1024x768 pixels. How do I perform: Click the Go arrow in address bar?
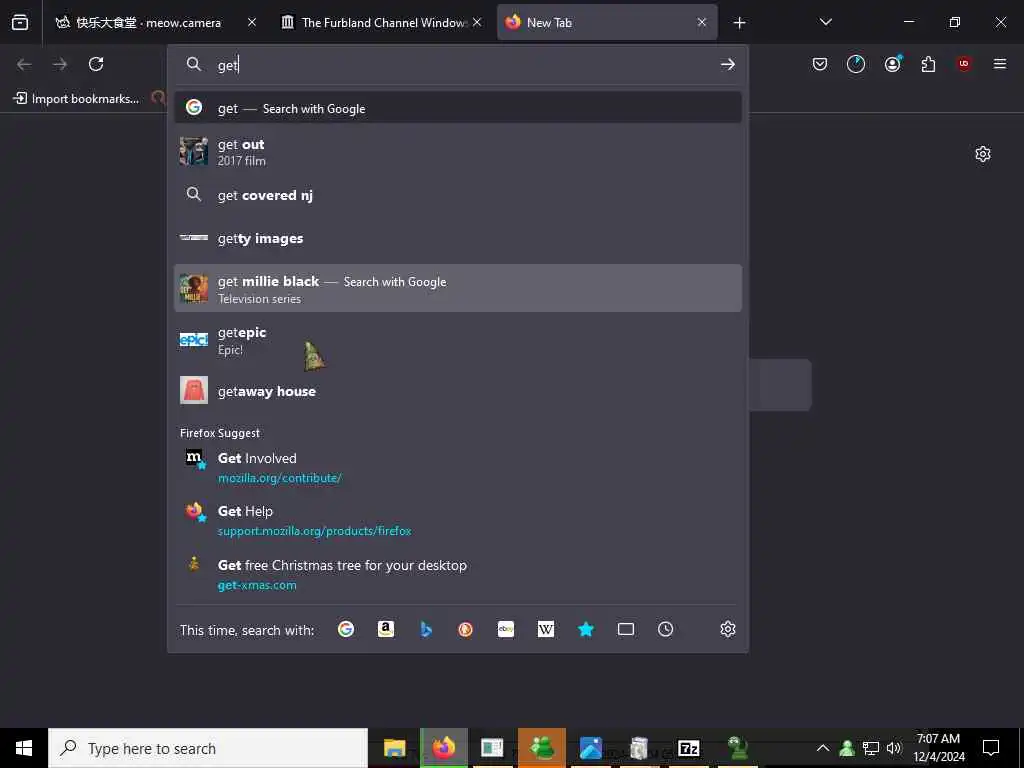(x=728, y=65)
